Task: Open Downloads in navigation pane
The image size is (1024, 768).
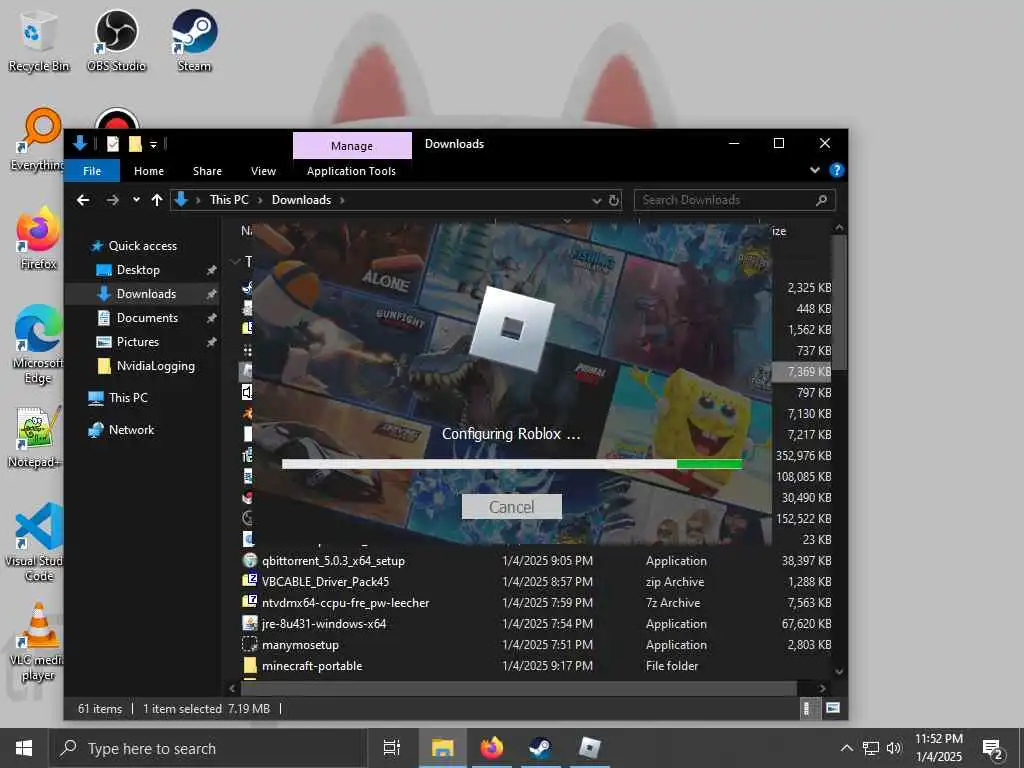Action: coord(146,294)
